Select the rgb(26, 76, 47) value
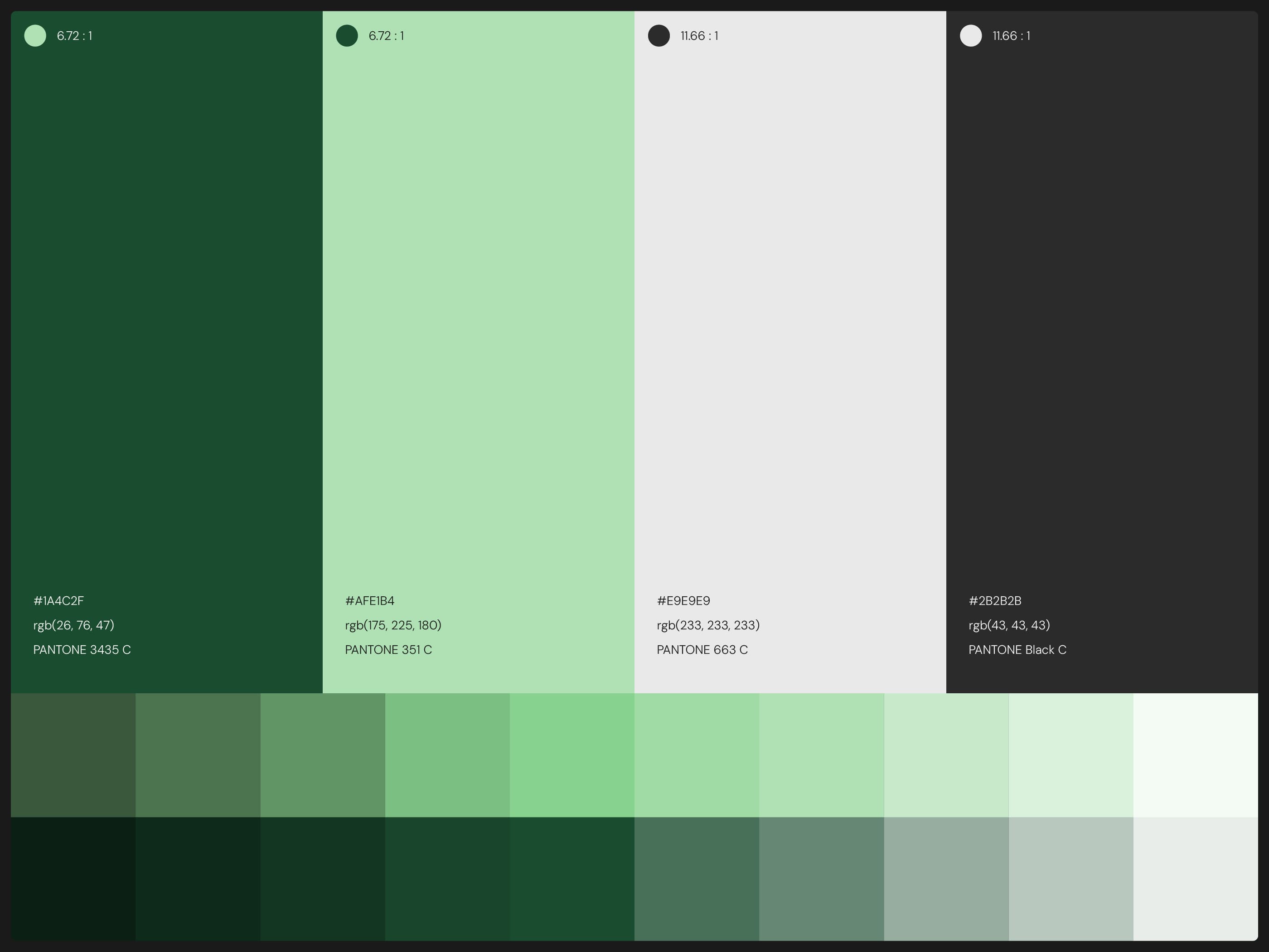Image resolution: width=1269 pixels, height=952 pixels. coord(73,625)
